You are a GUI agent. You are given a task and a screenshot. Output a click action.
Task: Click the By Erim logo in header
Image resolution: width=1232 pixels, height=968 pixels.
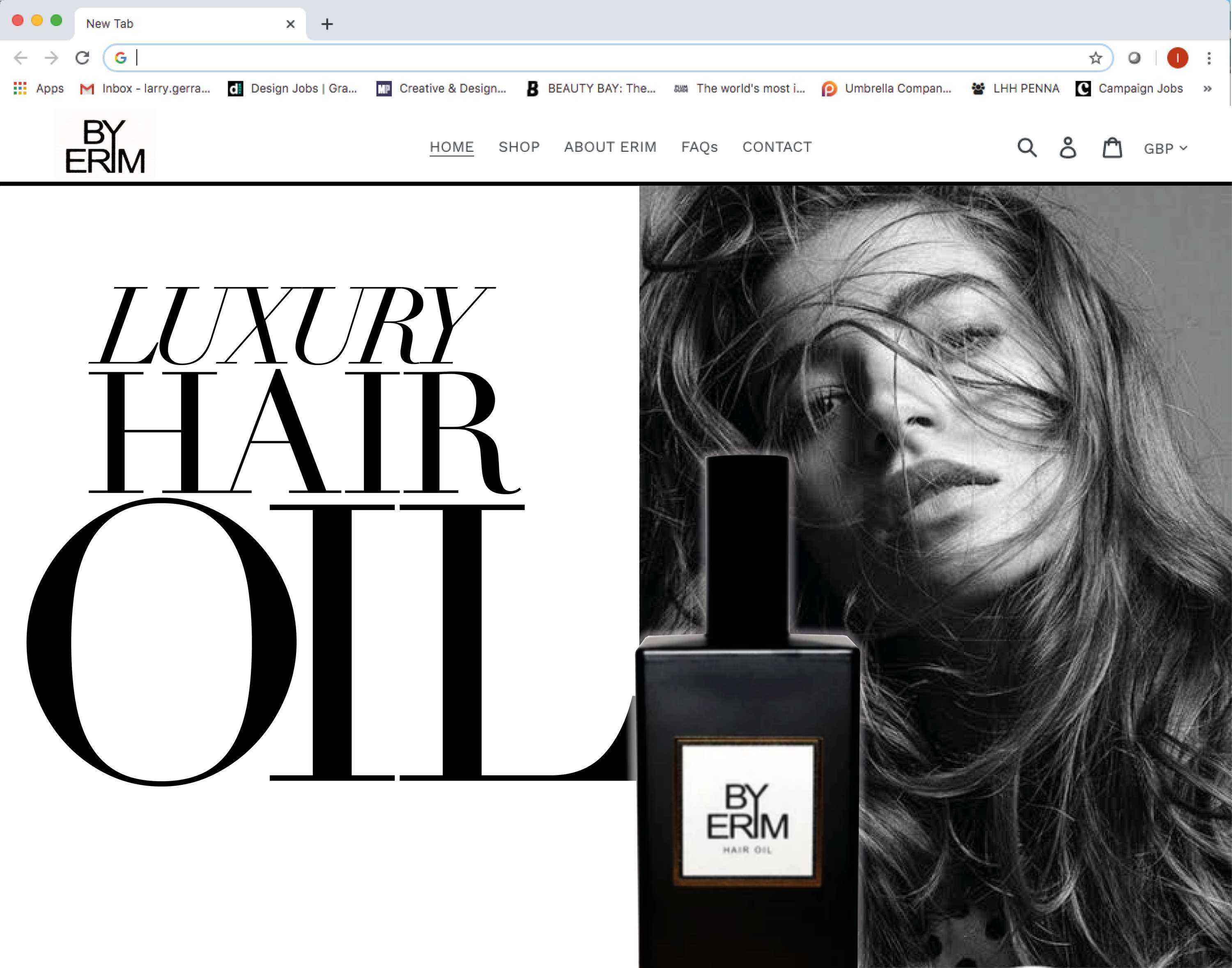click(x=105, y=146)
